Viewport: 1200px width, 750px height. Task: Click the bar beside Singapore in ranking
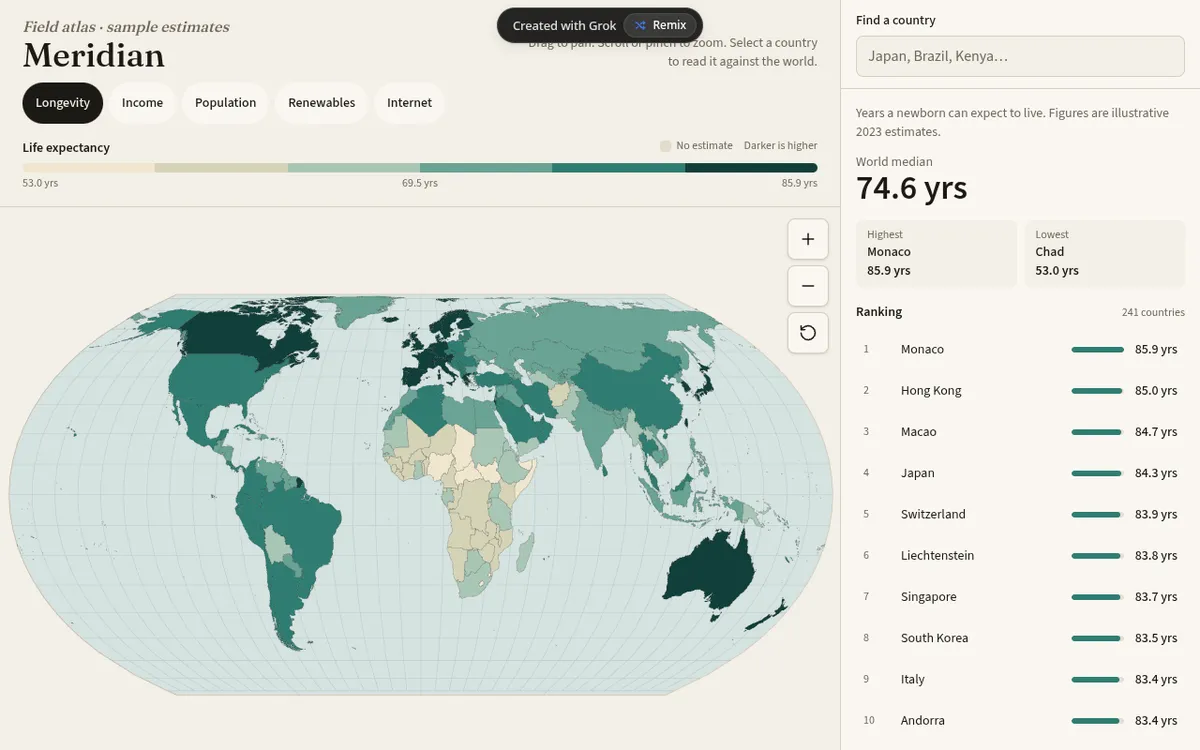pos(1097,597)
